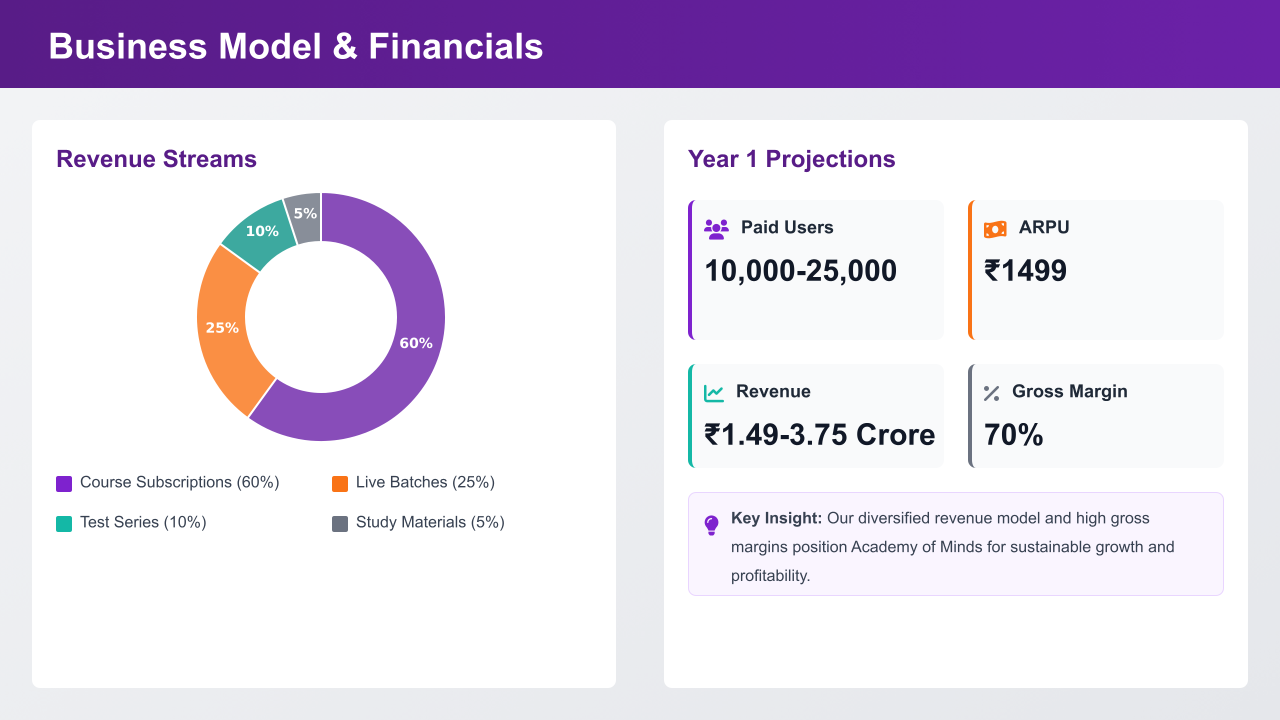Click the Course Subscriptions (60%) legend label
The height and width of the screenshot is (720, 1280).
pyautogui.click(x=179, y=483)
